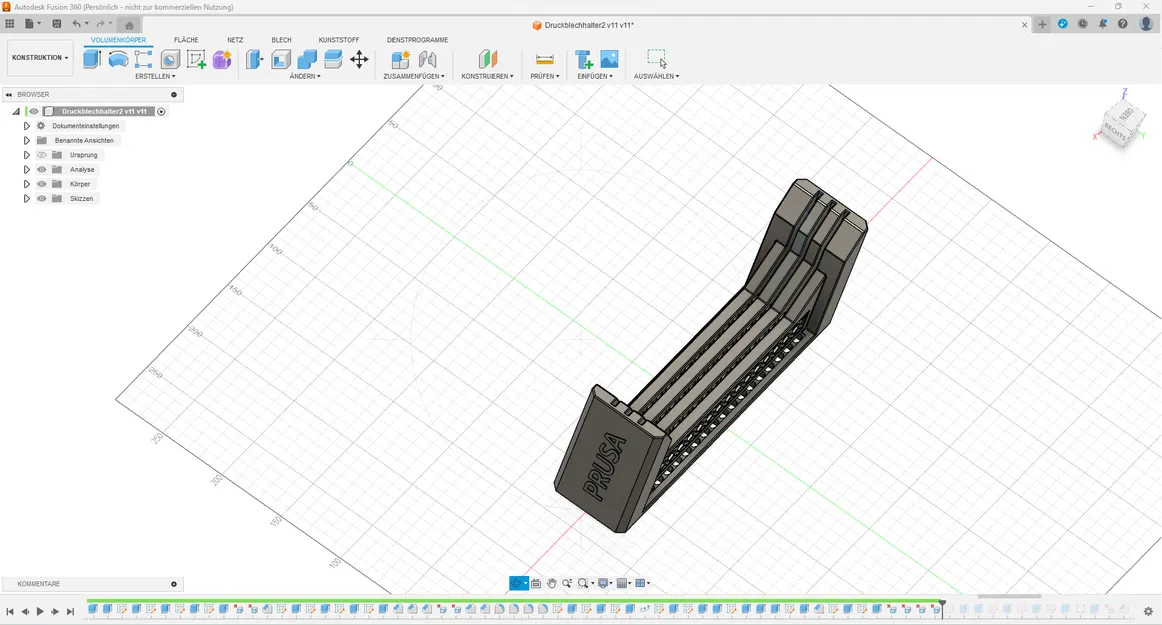Toggle visibility of the Skizzen folder
Screen dimensions: 1162x625
tap(41, 198)
